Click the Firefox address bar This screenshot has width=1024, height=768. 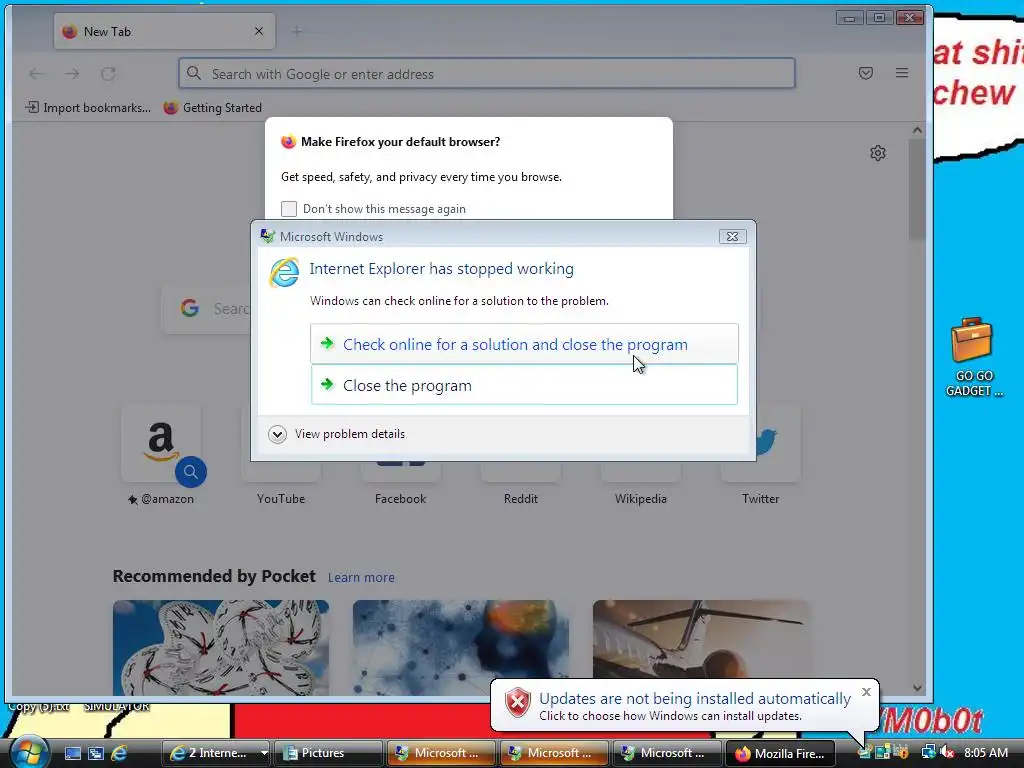click(487, 73)
